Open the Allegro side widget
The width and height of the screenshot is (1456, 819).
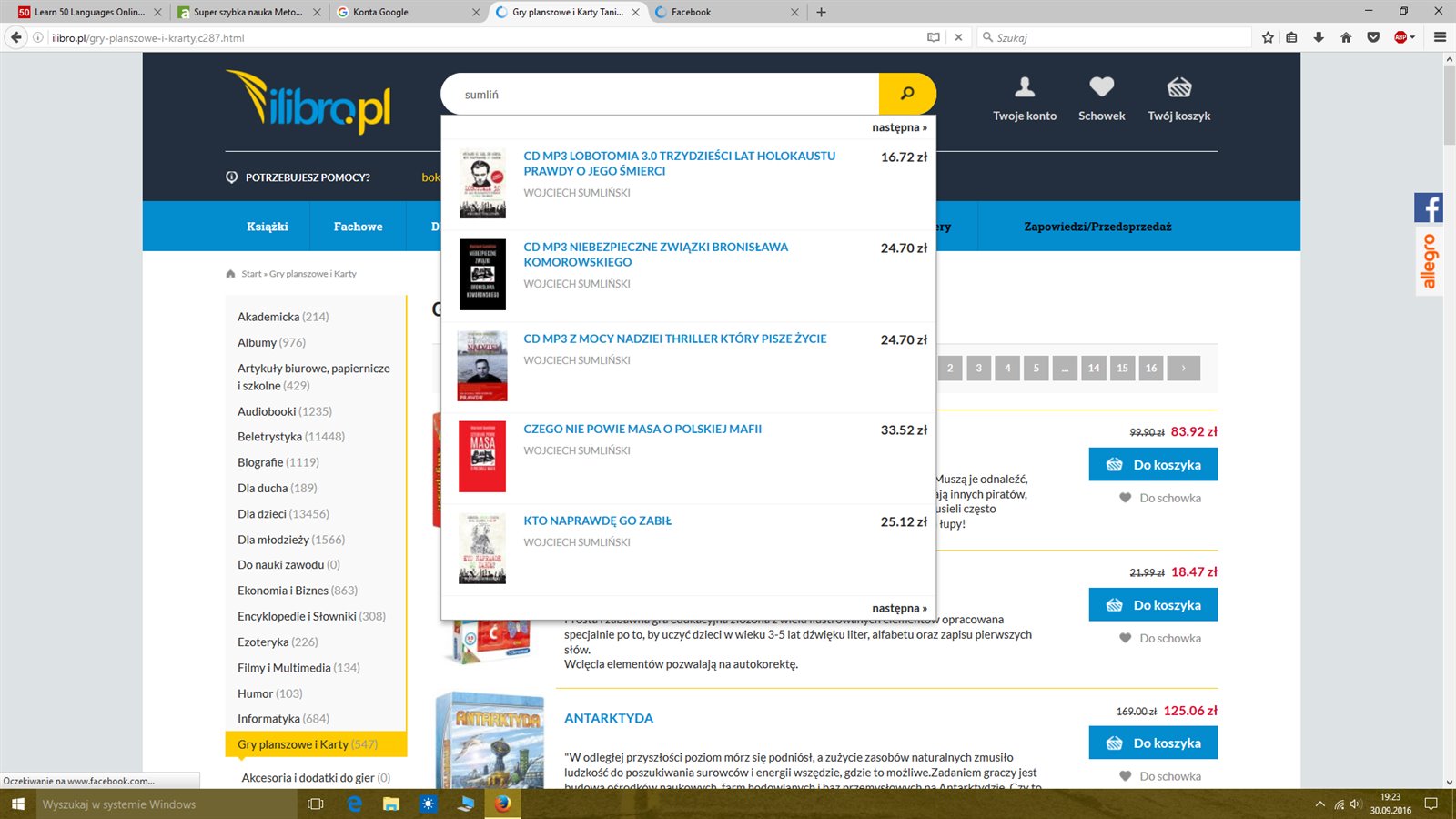[x=1428, y=262]
